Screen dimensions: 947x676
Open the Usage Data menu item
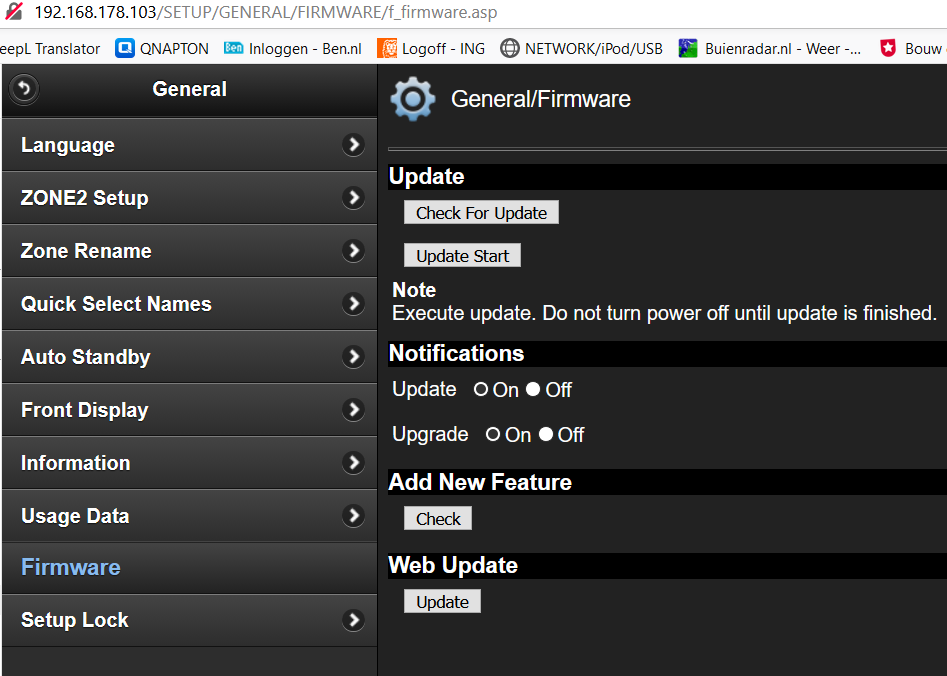[x=190, y=515]
